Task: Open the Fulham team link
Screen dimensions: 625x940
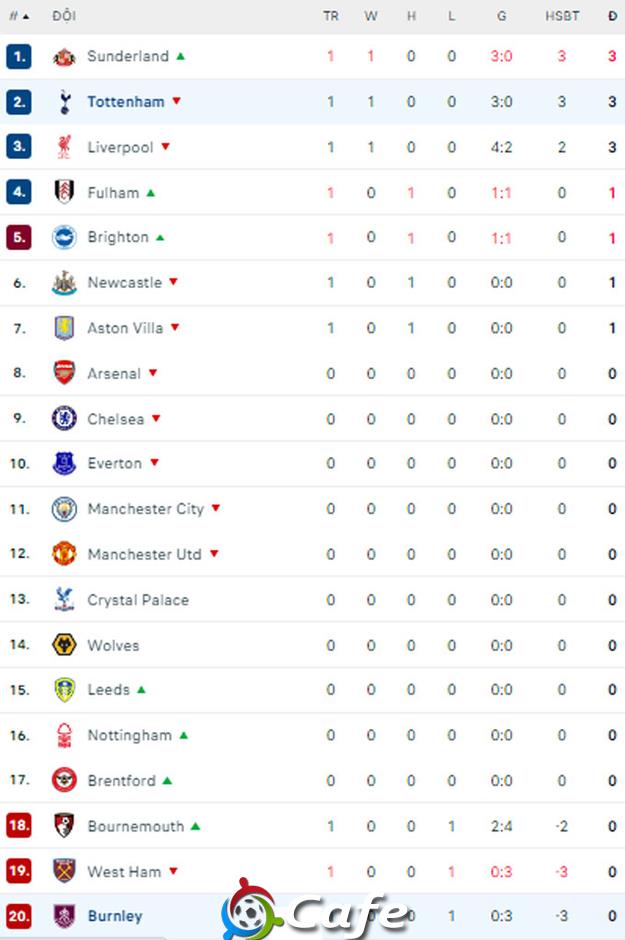Action: 113,192
